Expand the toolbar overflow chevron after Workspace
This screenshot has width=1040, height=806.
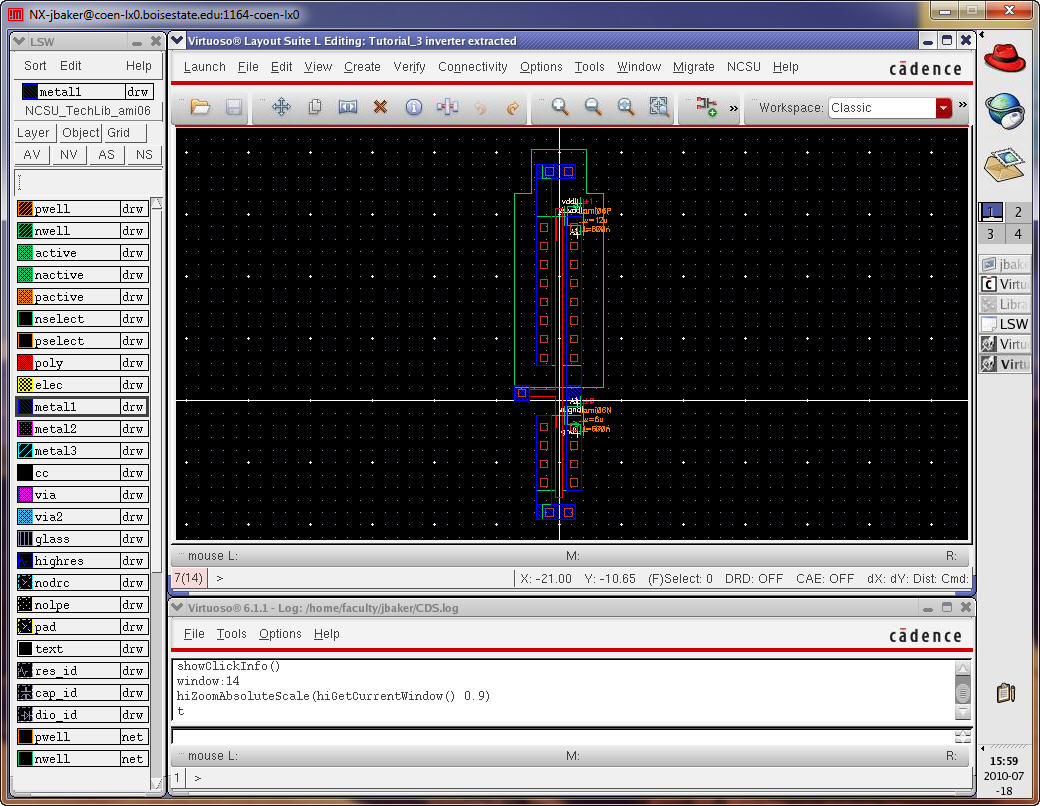(963, 105)
